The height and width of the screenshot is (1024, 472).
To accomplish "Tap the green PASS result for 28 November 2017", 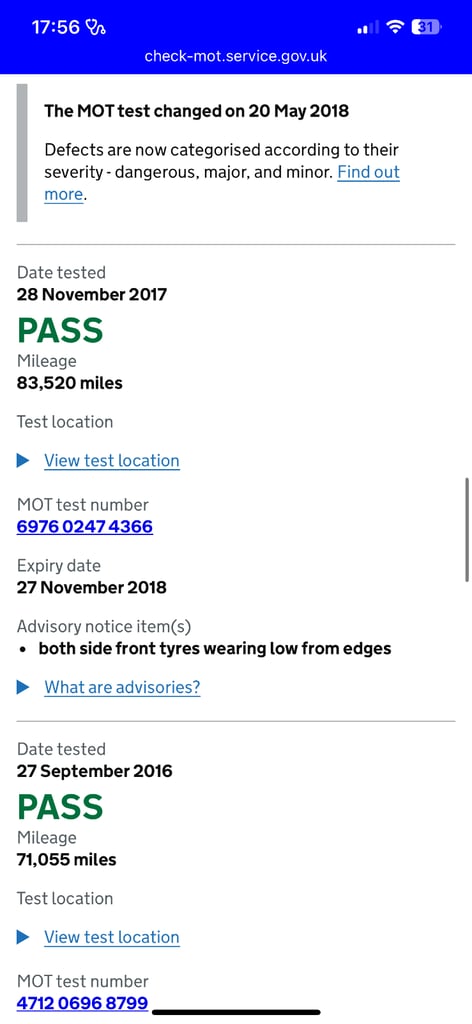I will 60,330.
